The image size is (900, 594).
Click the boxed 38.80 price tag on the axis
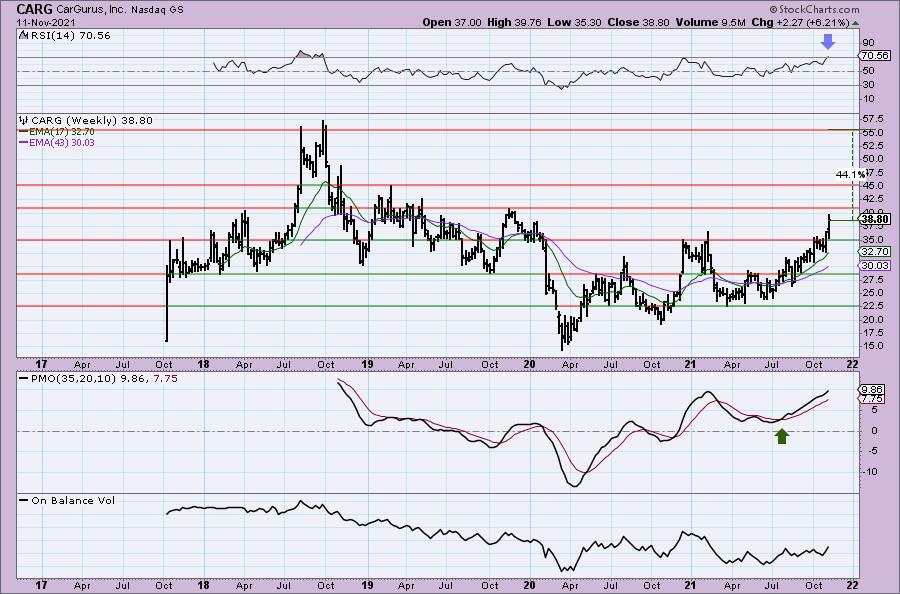[x=875, y=219]
